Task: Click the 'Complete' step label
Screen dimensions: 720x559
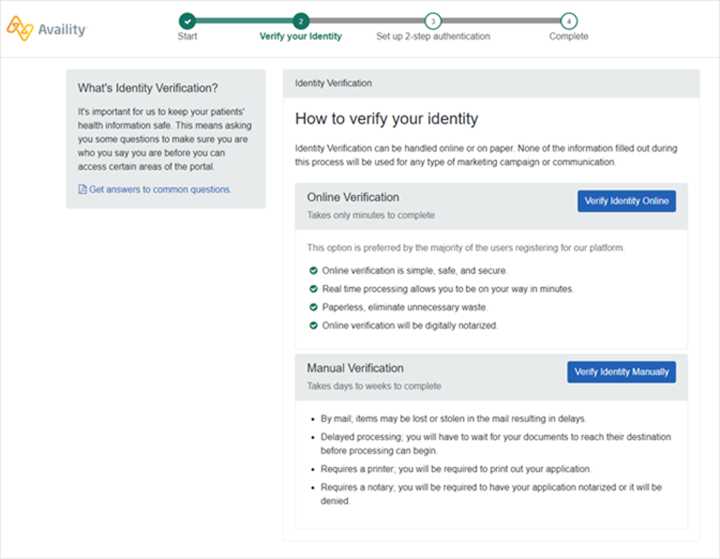Action: pyautogui.click(x=568, y=36)
